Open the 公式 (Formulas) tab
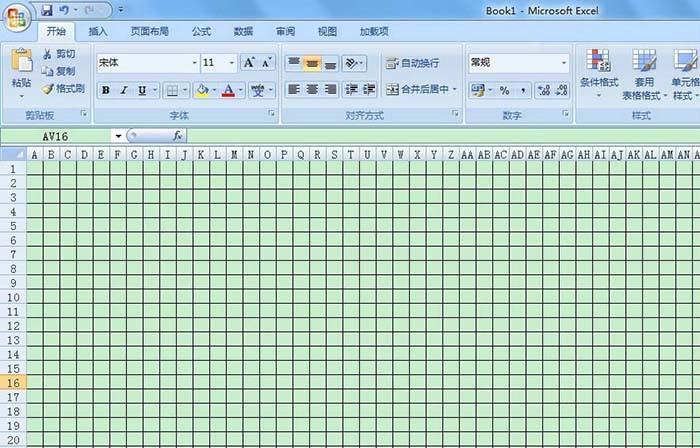 point(201,31)
